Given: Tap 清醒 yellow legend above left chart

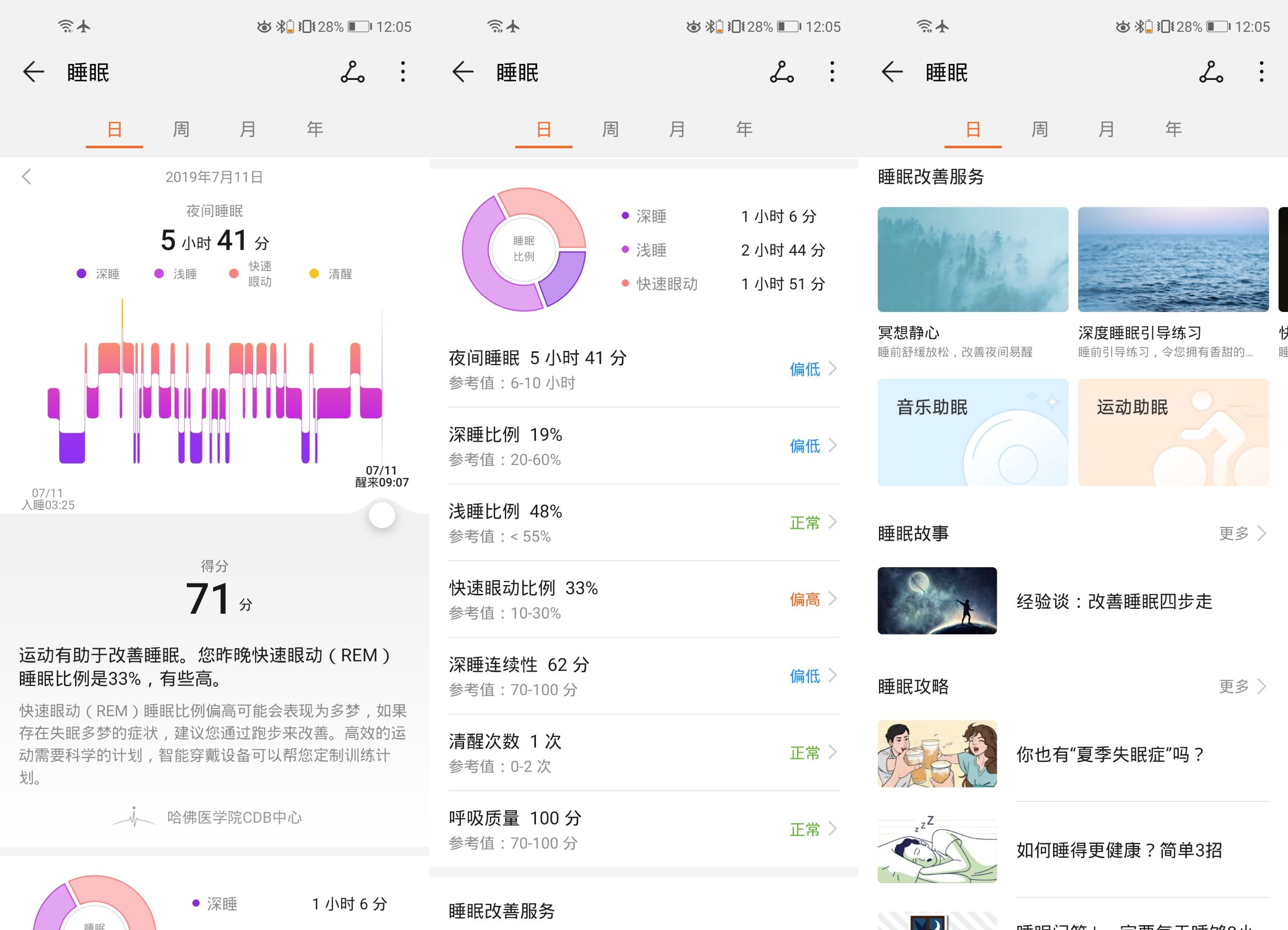Looking at the screenshot, I should point(330,274).
